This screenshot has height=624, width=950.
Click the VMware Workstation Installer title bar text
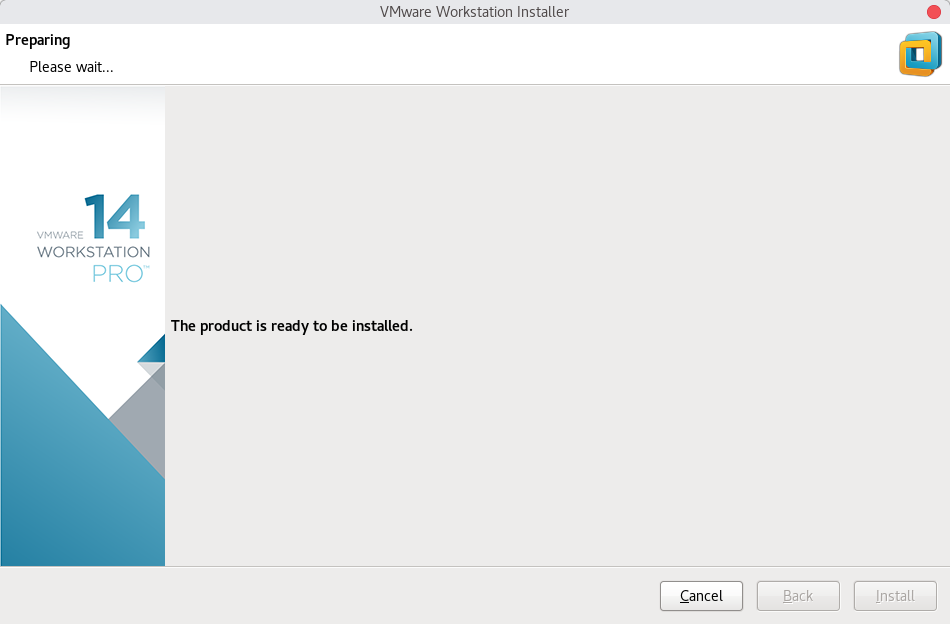pyautogui.click(x=474, y=12)
